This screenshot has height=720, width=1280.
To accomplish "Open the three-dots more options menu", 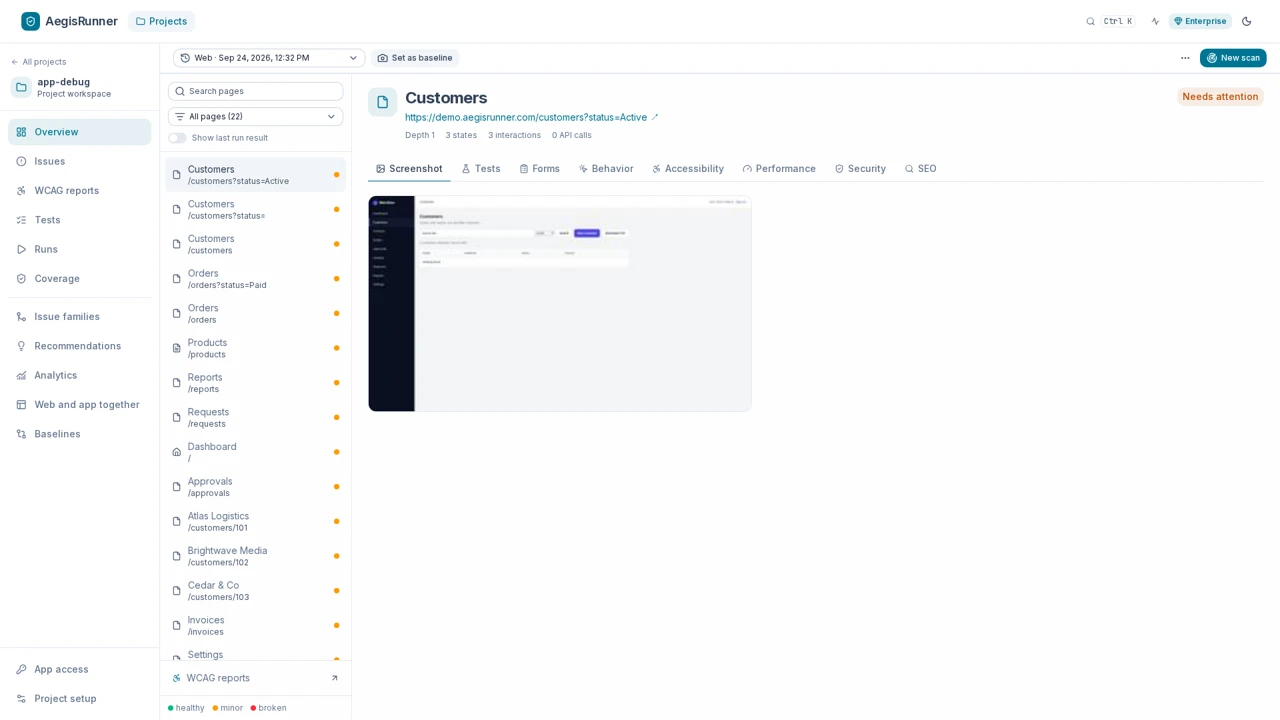I will [1185, 58].
